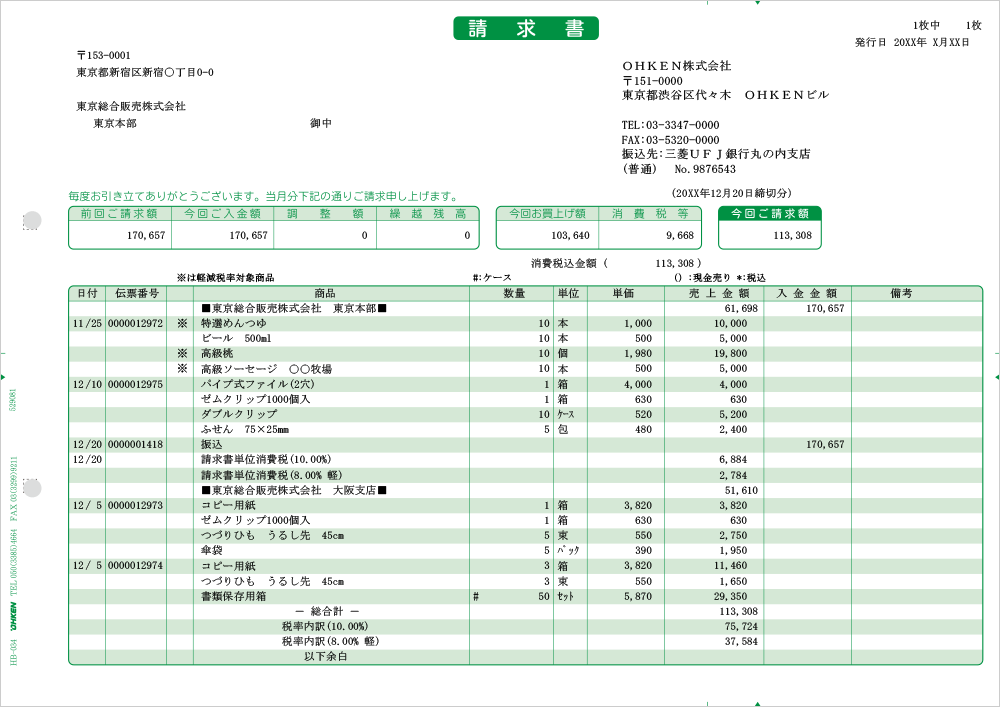Click the 高級桃 product name
This screenshot has height=707, width=1000.
(x=217, y=353)
